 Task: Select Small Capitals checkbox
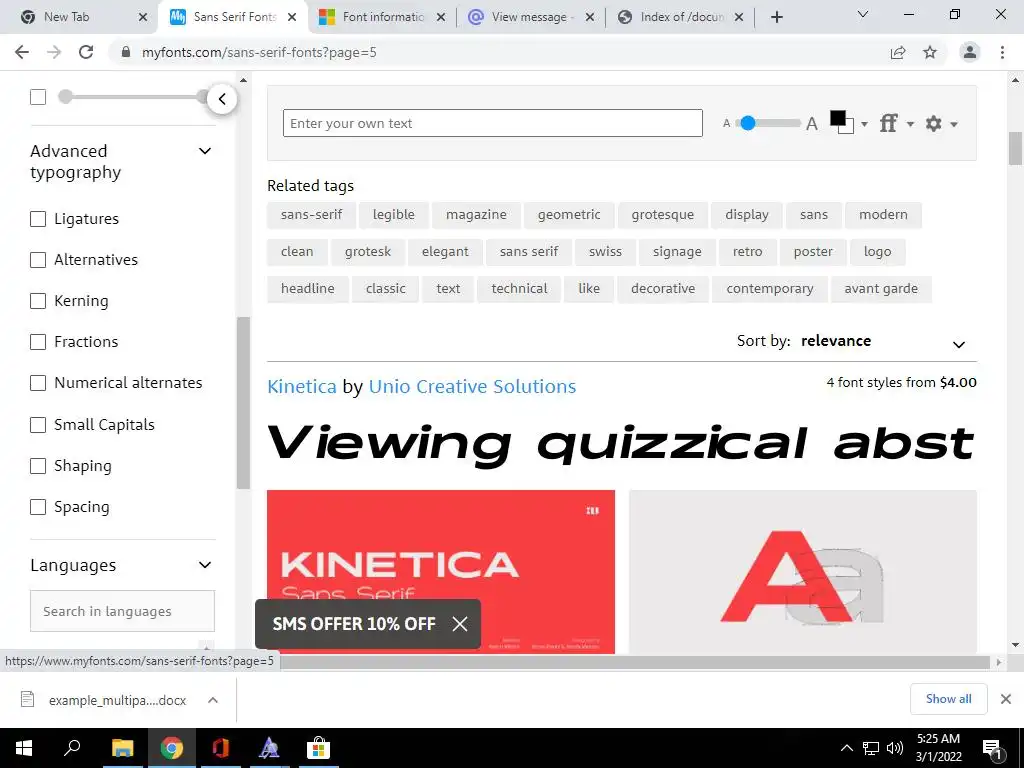[x=38, y=424]
